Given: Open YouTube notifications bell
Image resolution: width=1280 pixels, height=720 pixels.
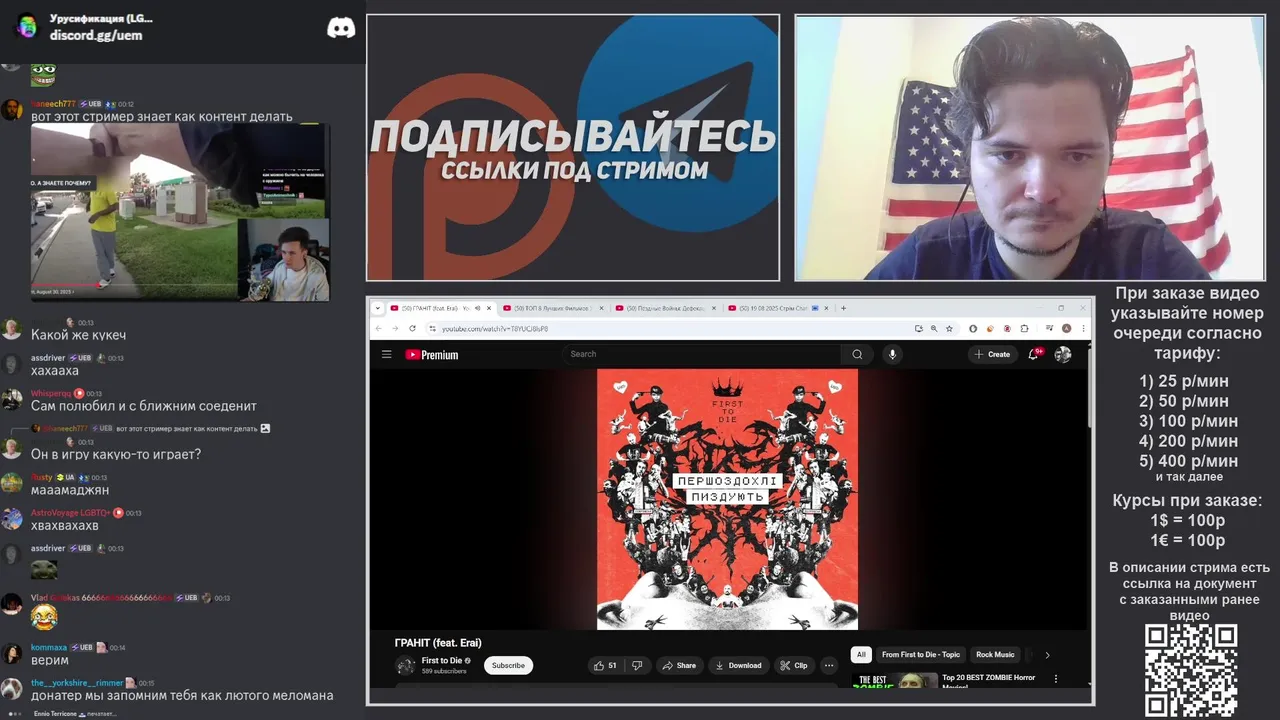Looking at the screenshot, I should click(1034, 354).
